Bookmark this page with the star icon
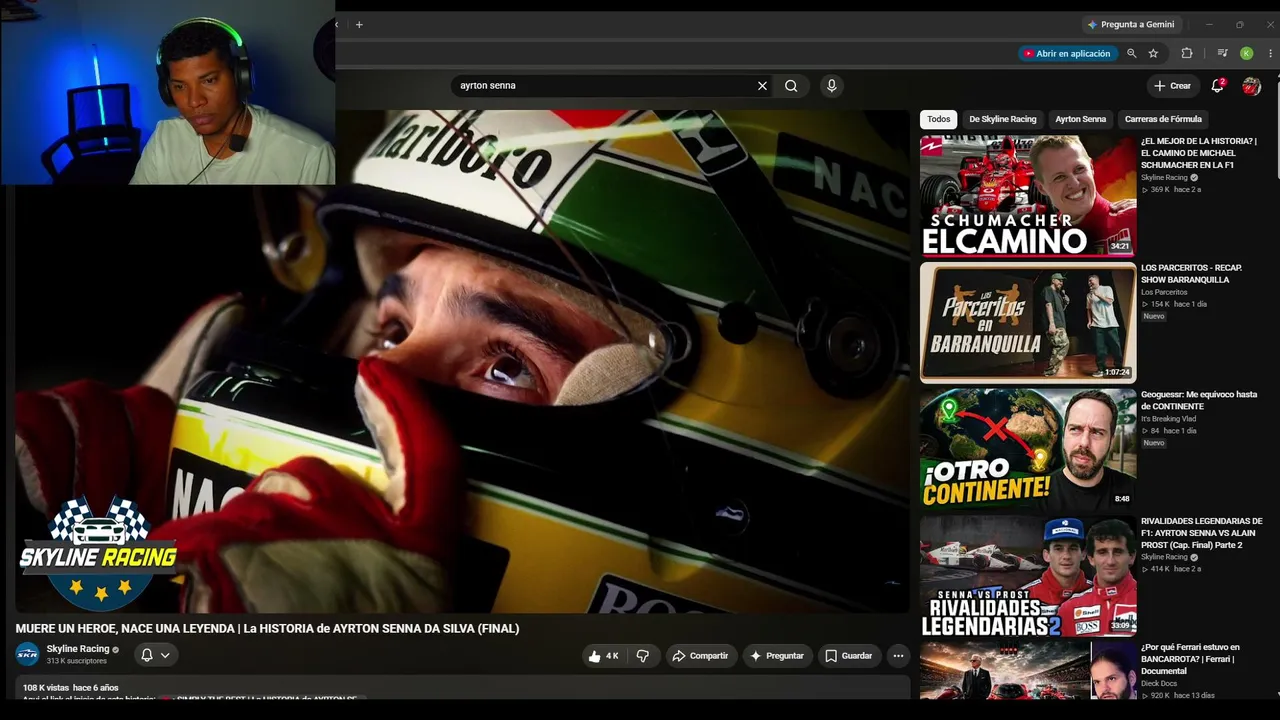 [x=1153, y=54]
